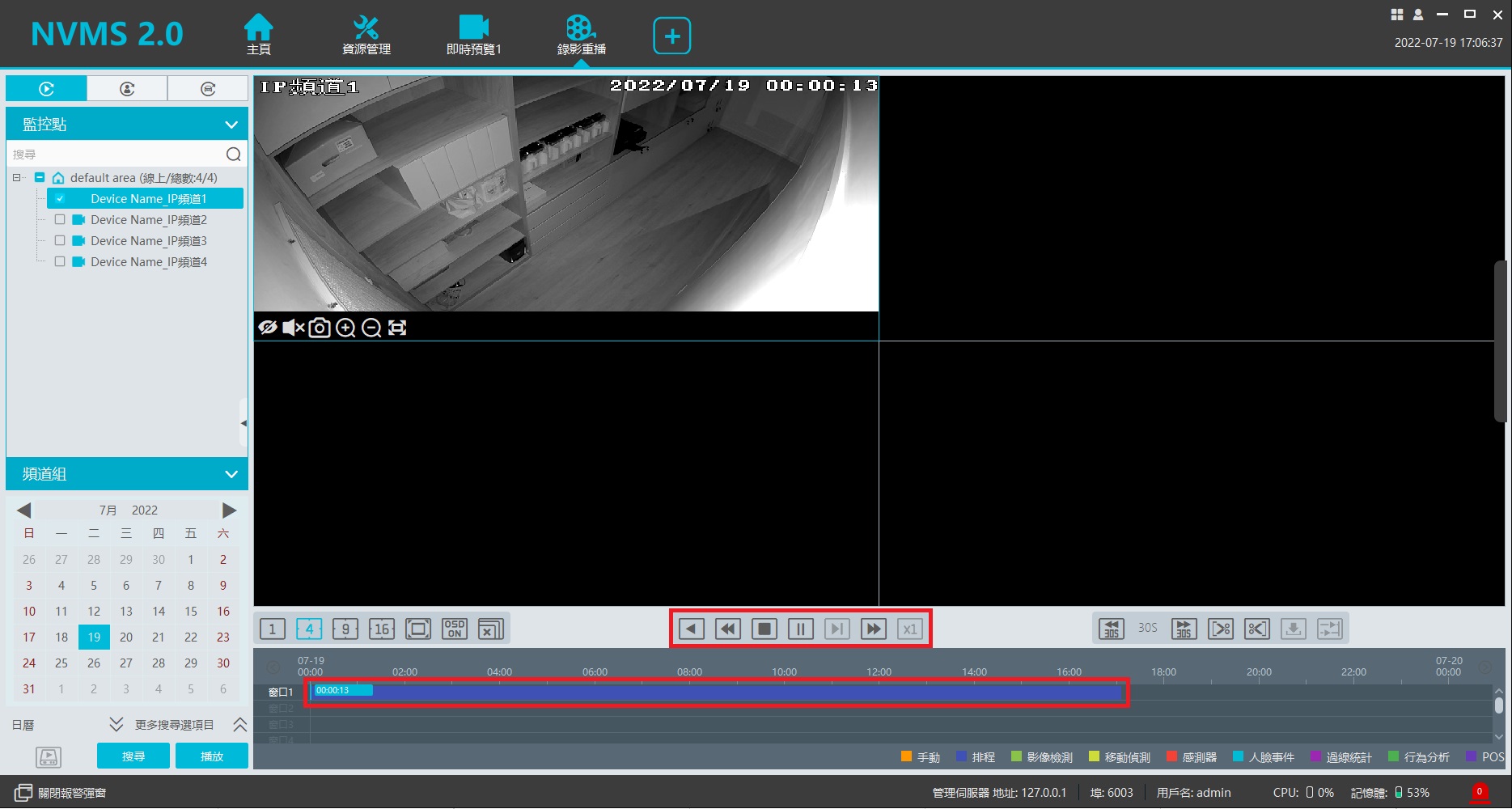Open the 主頁 home tab

pyautogui.click(x=259, y=35)
